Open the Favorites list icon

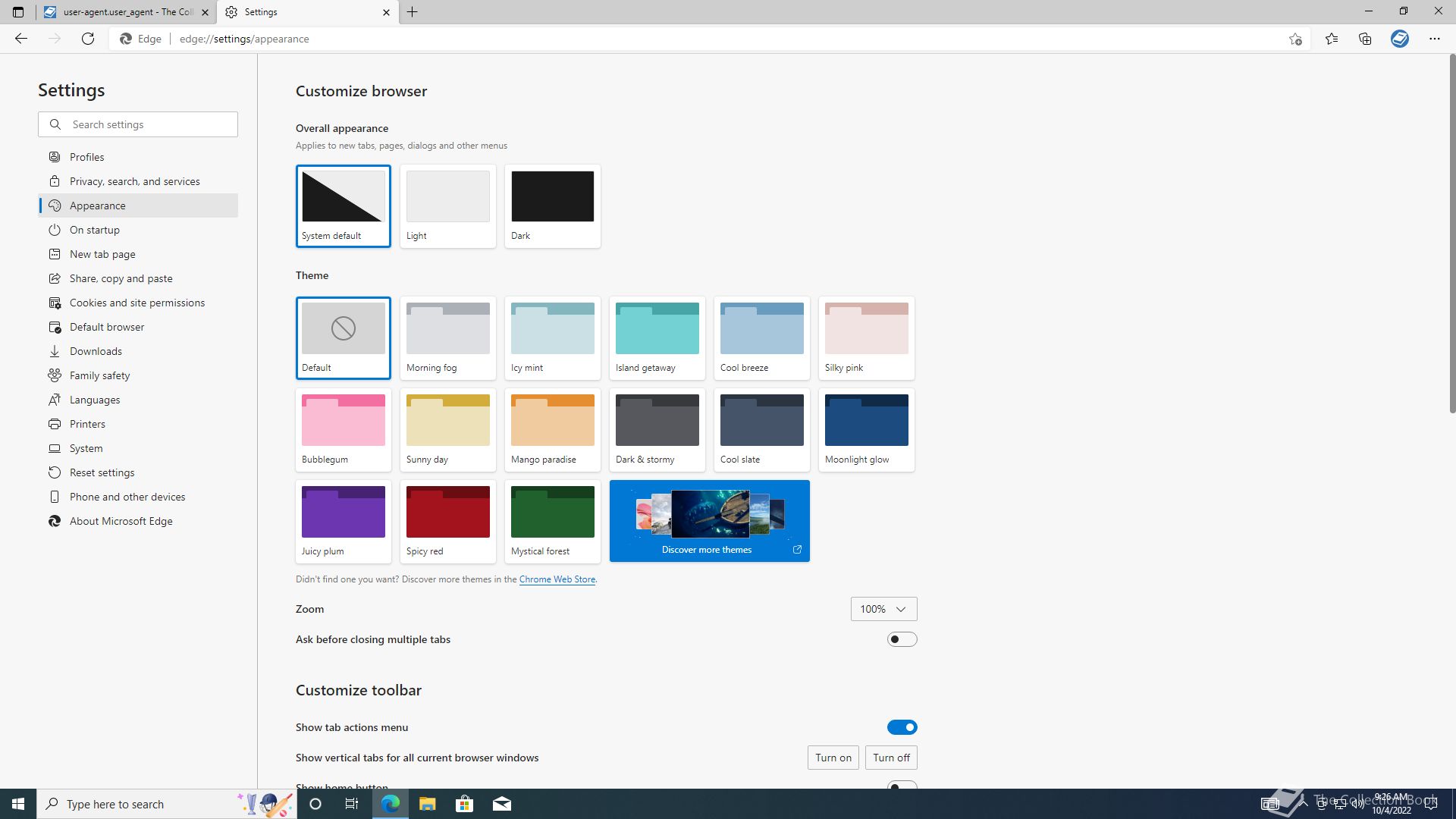1332,39
